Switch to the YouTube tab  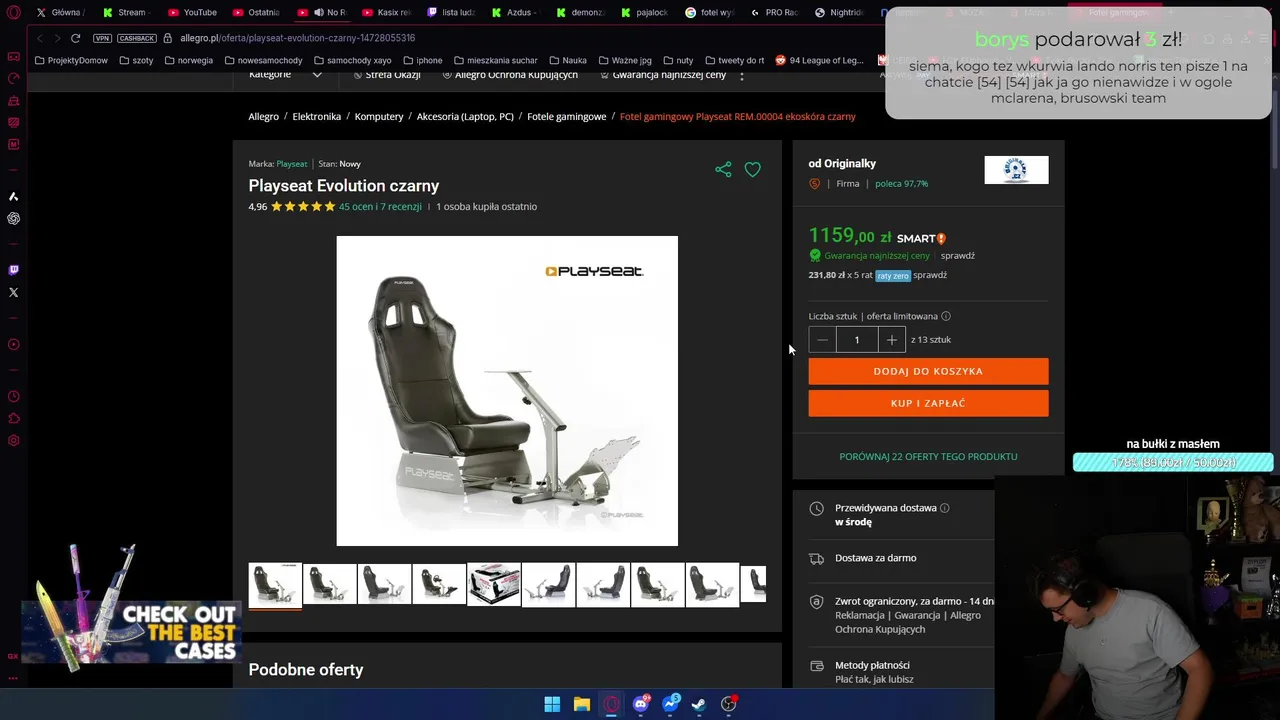pos(193,12)
